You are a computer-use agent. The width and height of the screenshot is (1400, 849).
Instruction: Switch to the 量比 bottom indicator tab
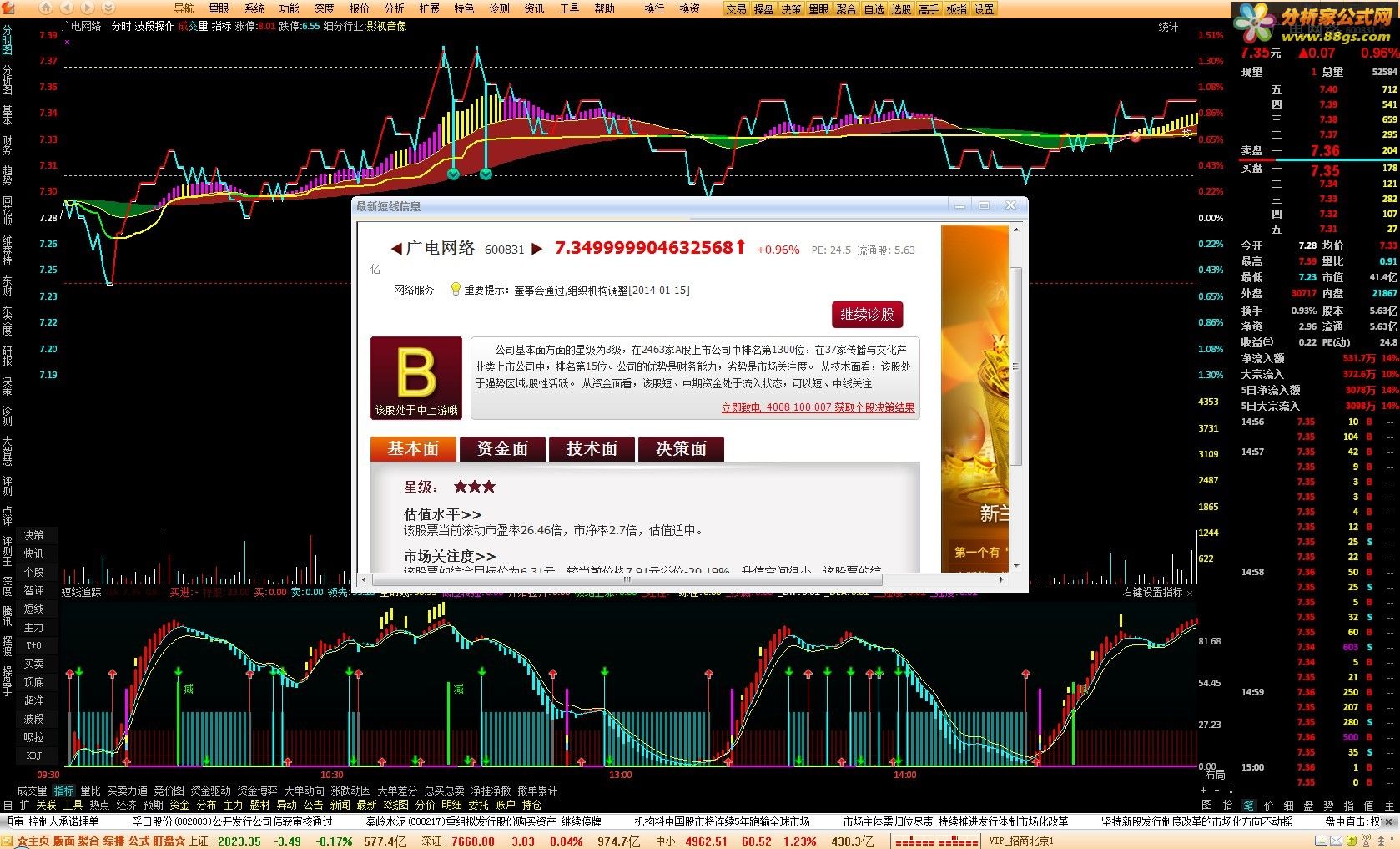tap(90, 791)
